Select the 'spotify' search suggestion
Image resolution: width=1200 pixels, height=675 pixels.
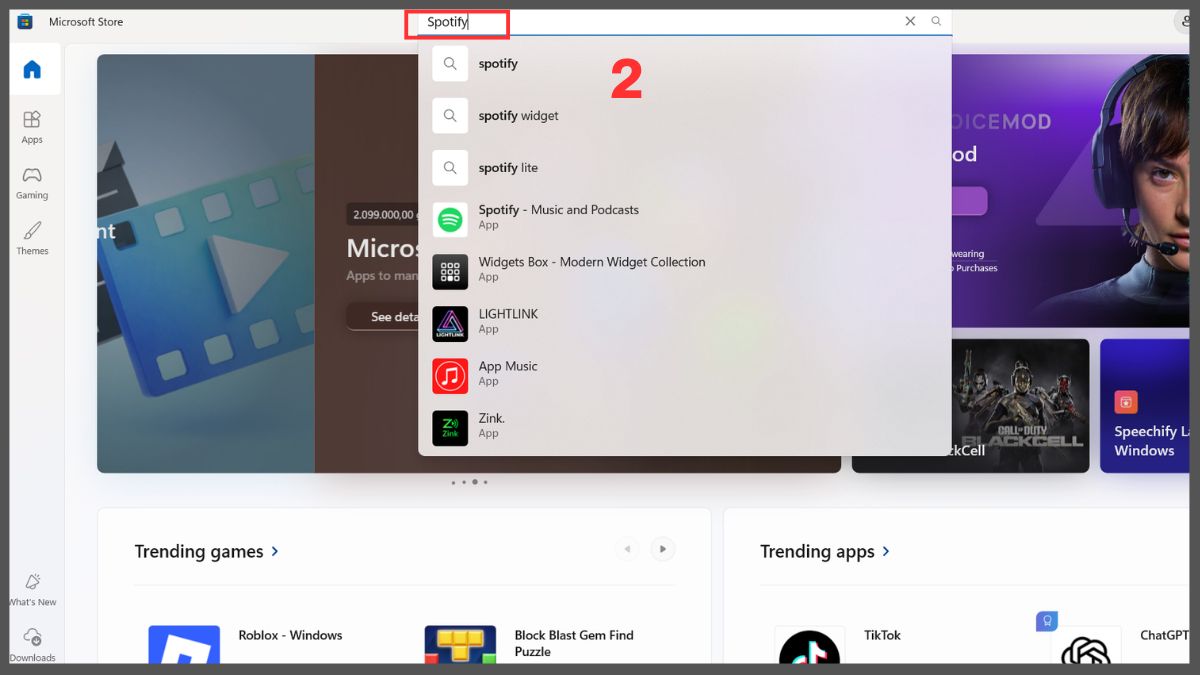pyautogui.click(x=684, y=64)
